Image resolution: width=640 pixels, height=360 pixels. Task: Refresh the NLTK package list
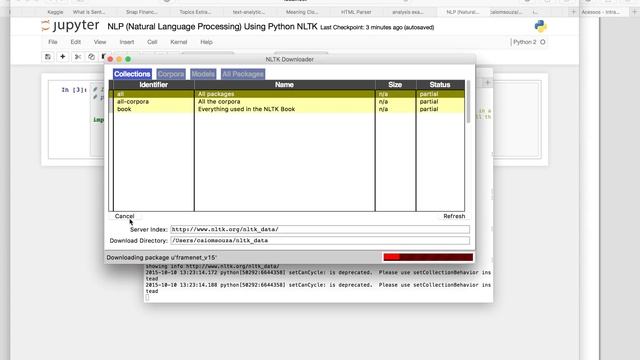click(454, 216)
